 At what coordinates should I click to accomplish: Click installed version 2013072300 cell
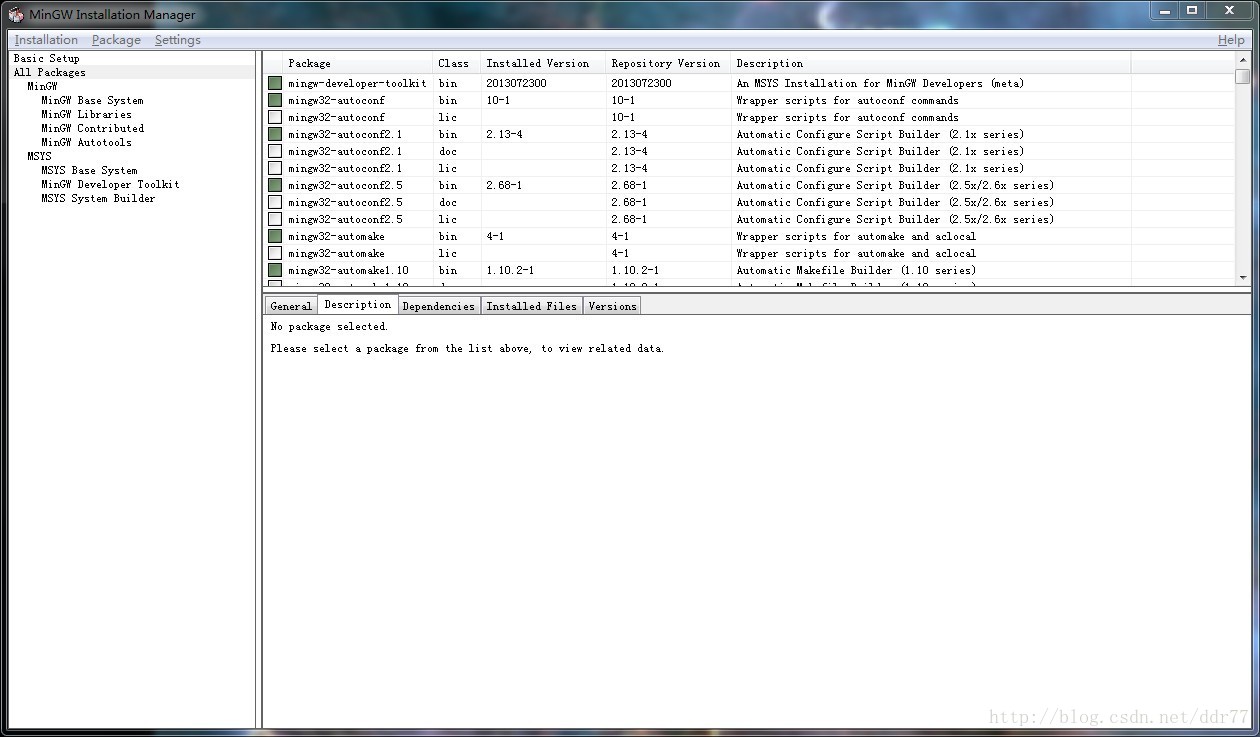516,83
